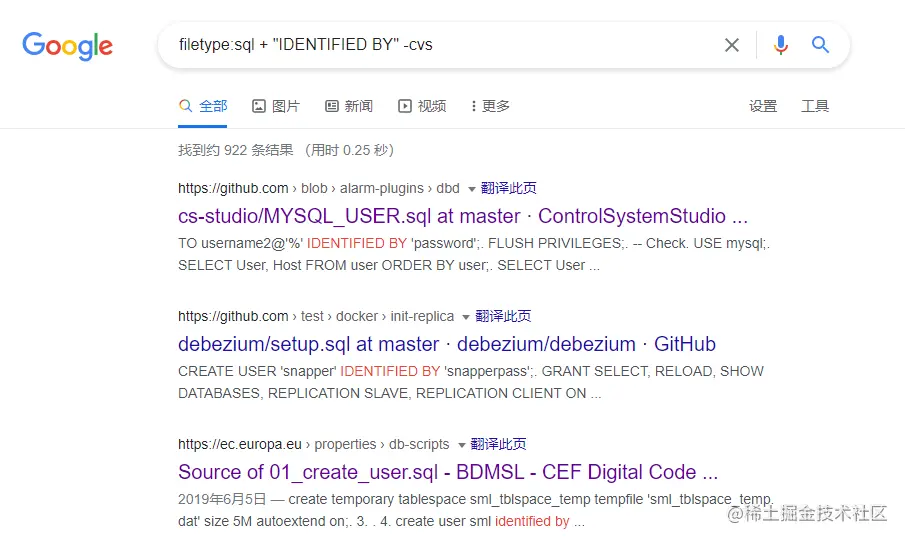Click the 视频 tab play icon
The width and height of the screenshot is (905, 541).
pyautogui.click(x=405, y=106)
